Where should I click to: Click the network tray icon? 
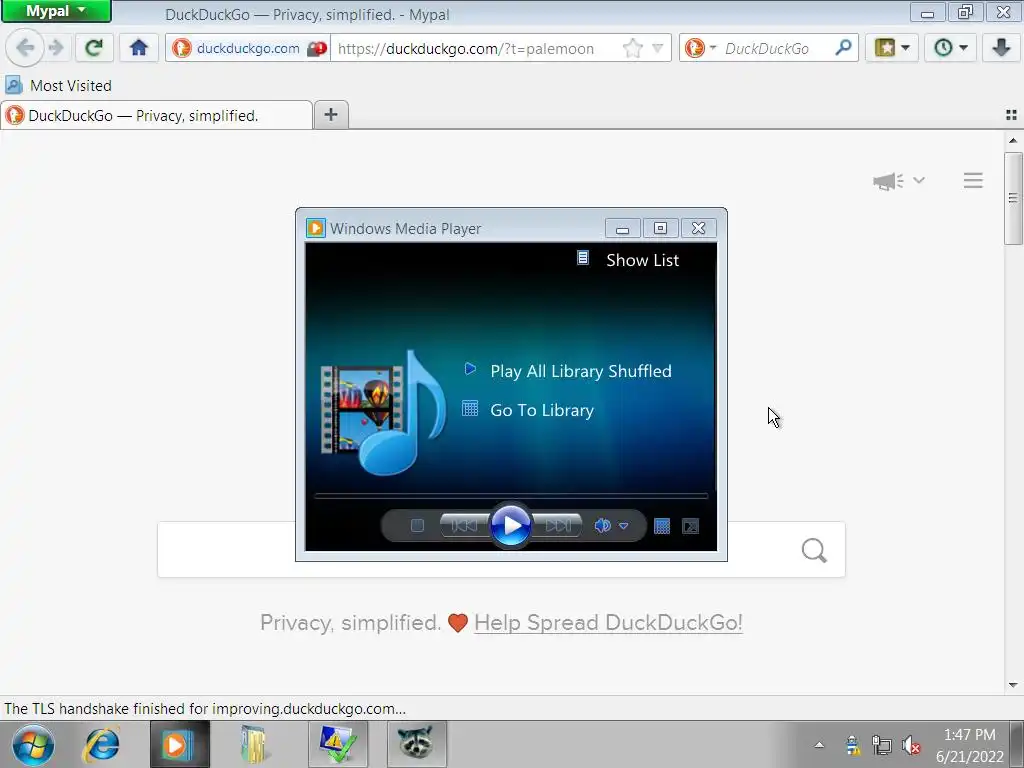tap(882, 744)
